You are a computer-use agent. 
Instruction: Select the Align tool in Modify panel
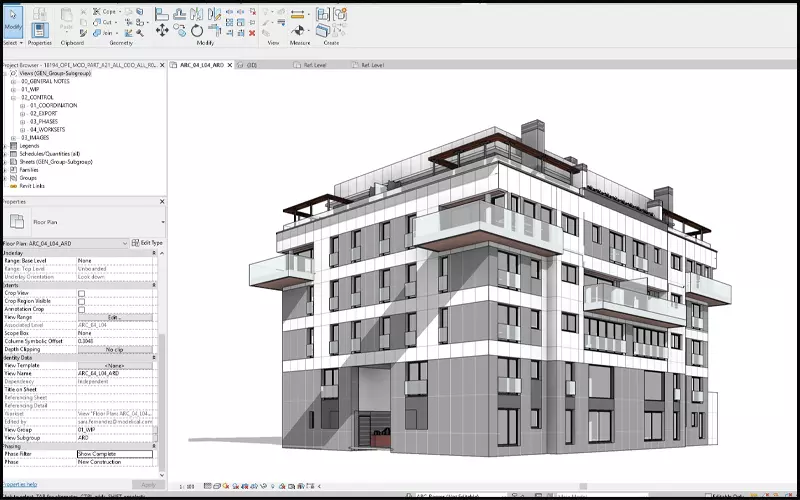(162, 14)
